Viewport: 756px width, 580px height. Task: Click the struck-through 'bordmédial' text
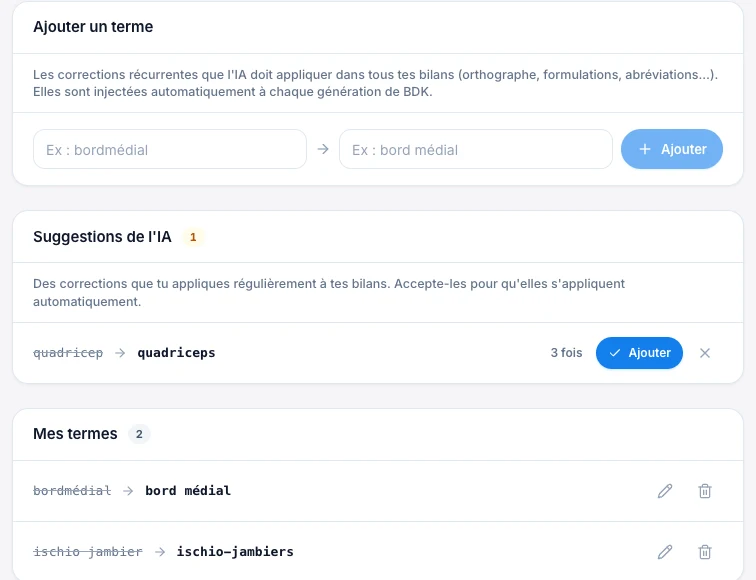coord(72,491)
